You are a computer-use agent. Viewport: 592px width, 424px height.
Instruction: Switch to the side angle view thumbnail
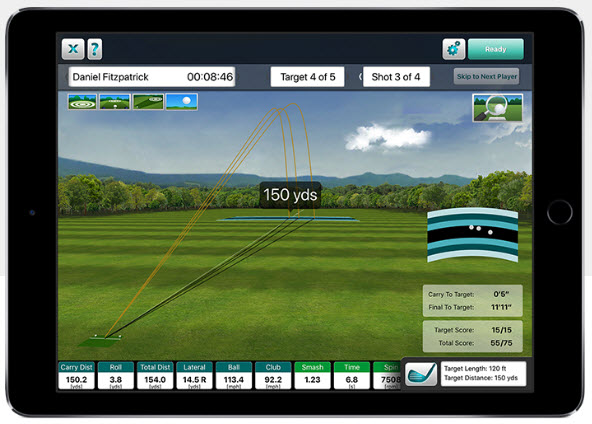148,102
